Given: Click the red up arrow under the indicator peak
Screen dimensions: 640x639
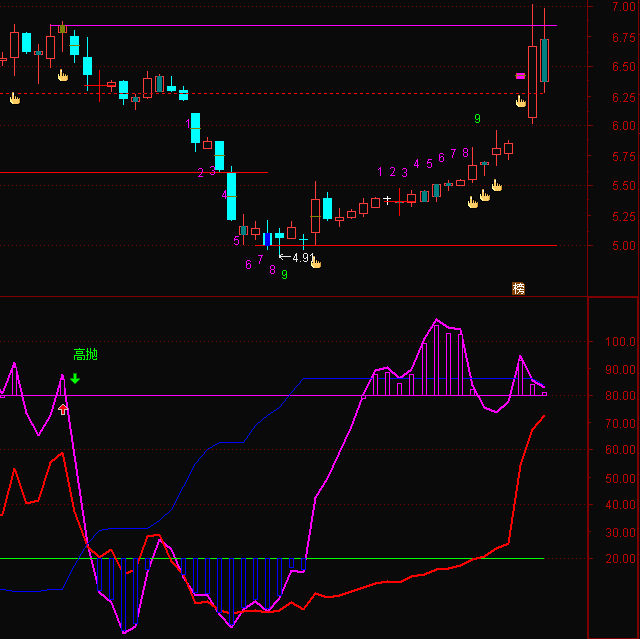Looking at the screenshot, I should click(x=63, y=409).
